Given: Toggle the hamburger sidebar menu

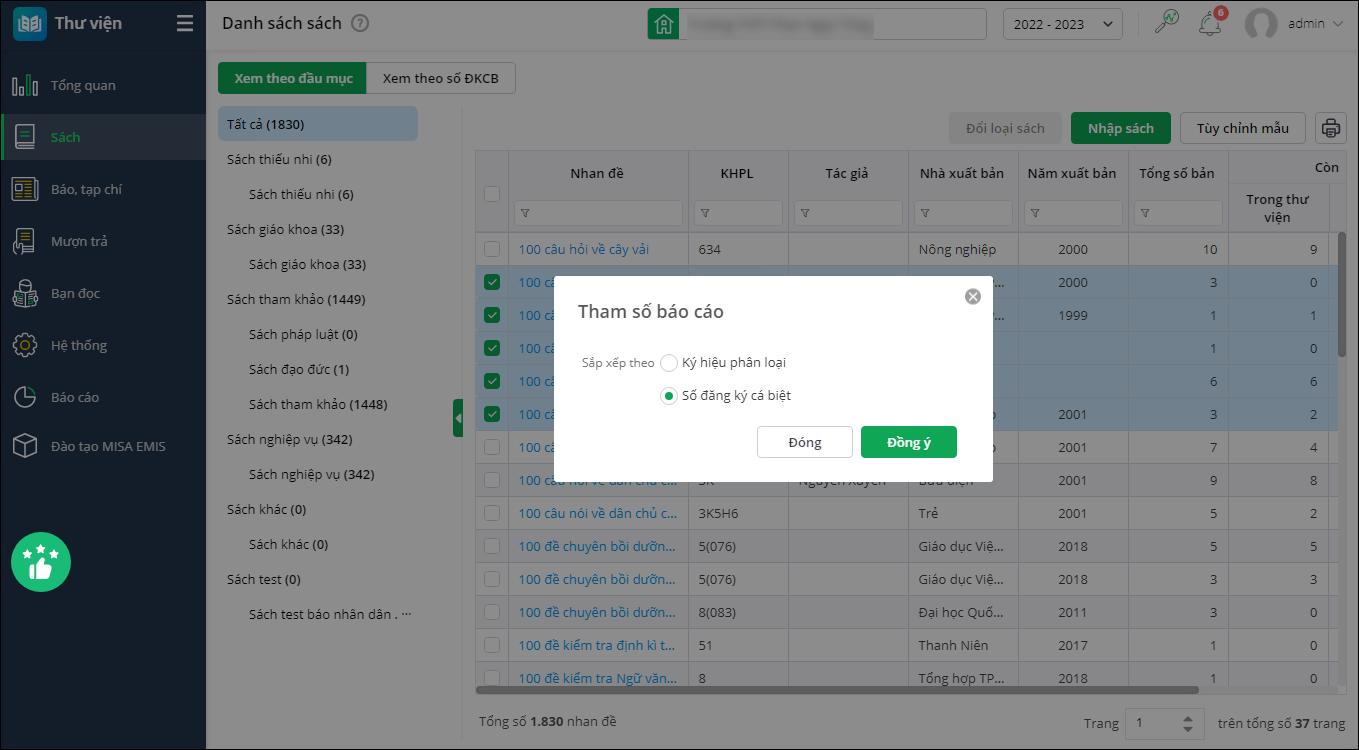Looking at the screenshot, I should pyautogui.click(x=185, y=23).
